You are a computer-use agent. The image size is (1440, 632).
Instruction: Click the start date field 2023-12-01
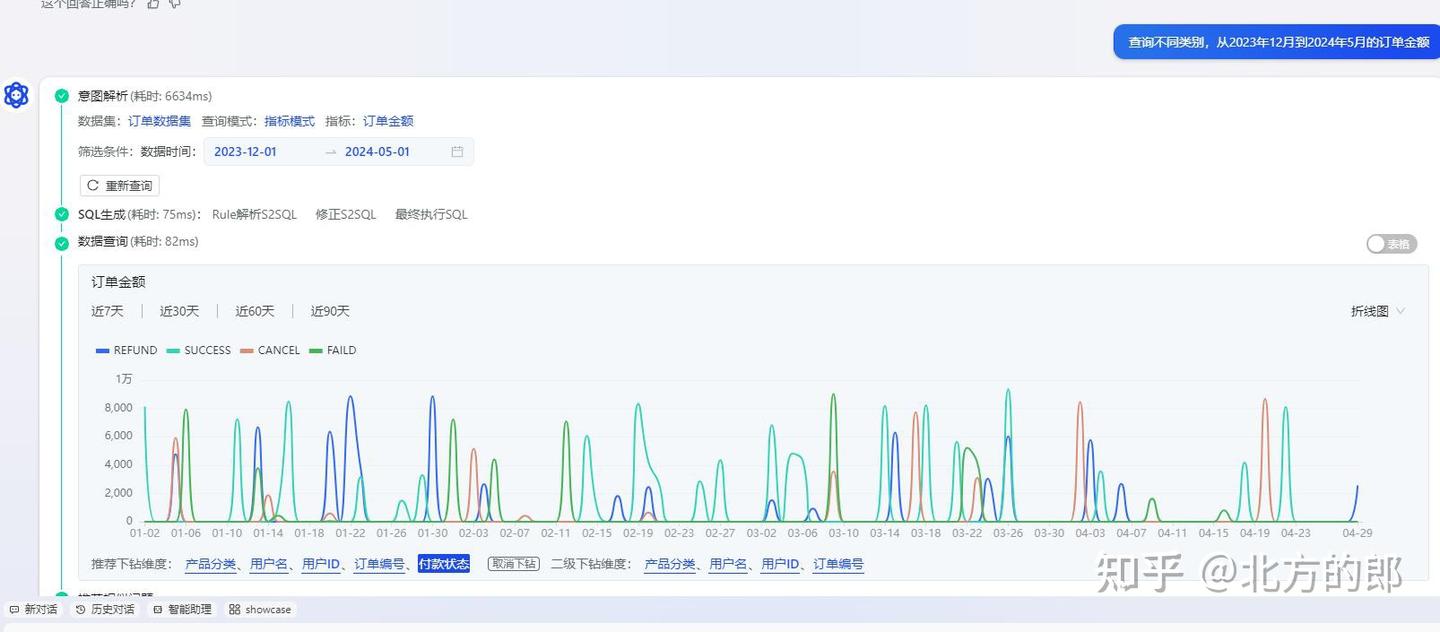pyautogui.click(x=244, y=151)
